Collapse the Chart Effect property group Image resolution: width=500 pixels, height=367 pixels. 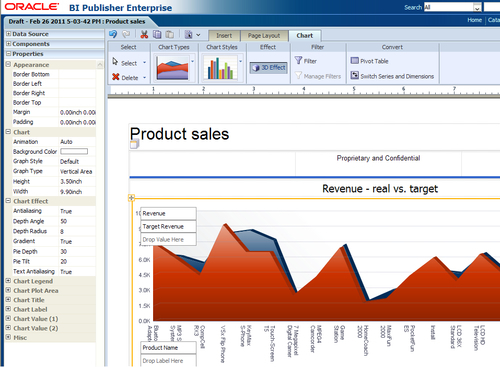(8, 201)
